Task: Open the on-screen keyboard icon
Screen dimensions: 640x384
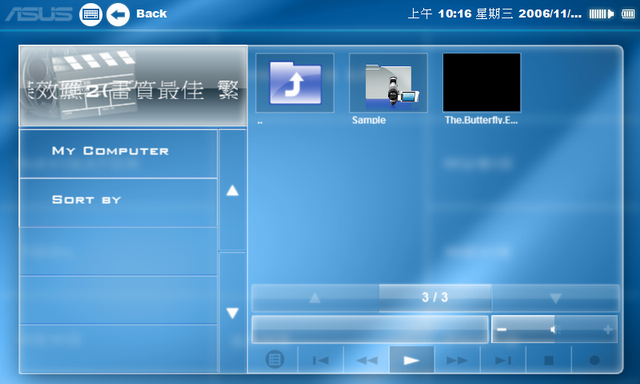Action: tap(91, 15)
